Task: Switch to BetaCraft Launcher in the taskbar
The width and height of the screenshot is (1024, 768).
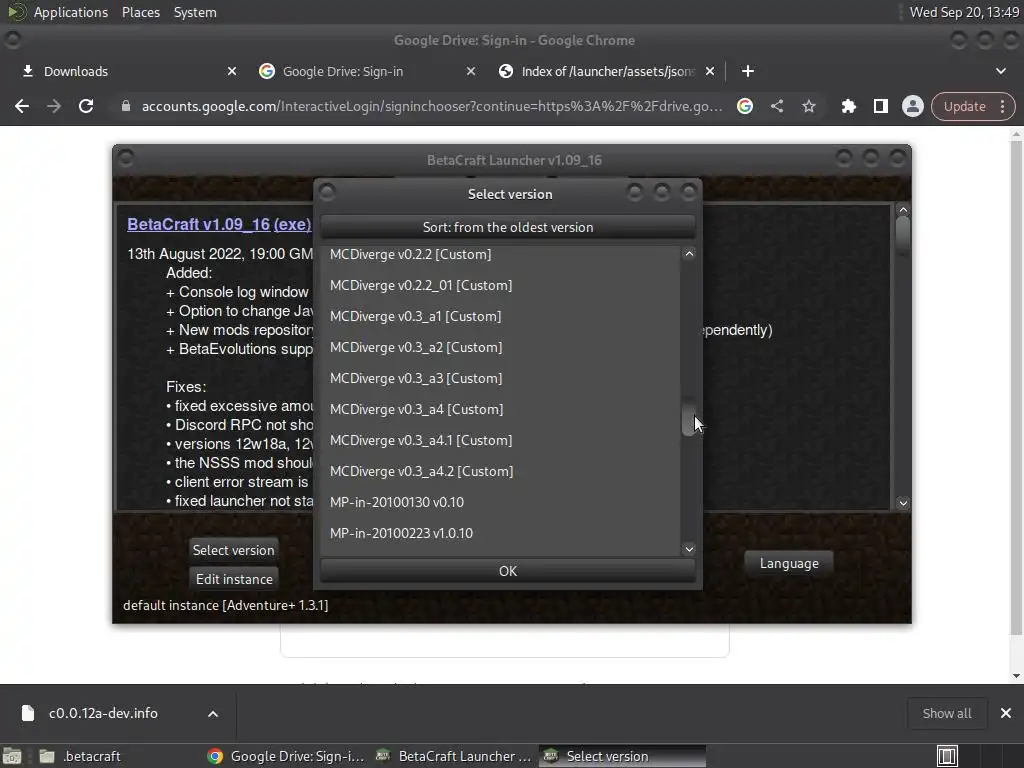Action: (456, 756)
